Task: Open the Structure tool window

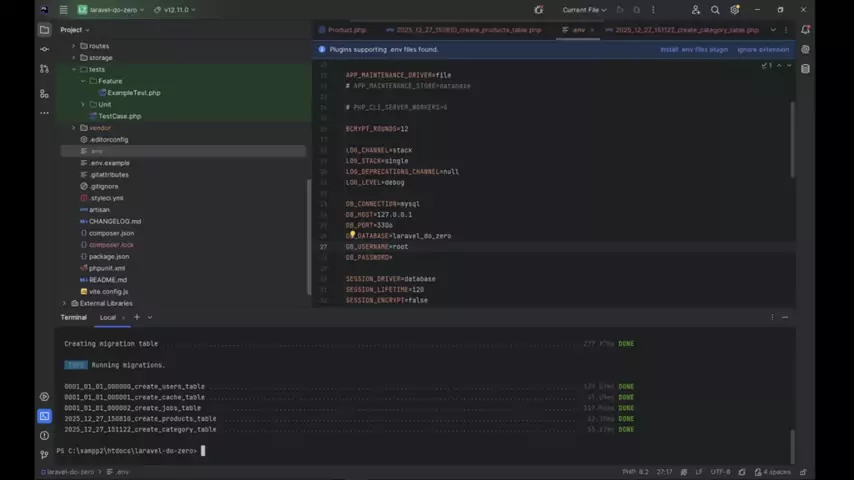Action: (44, 93)
